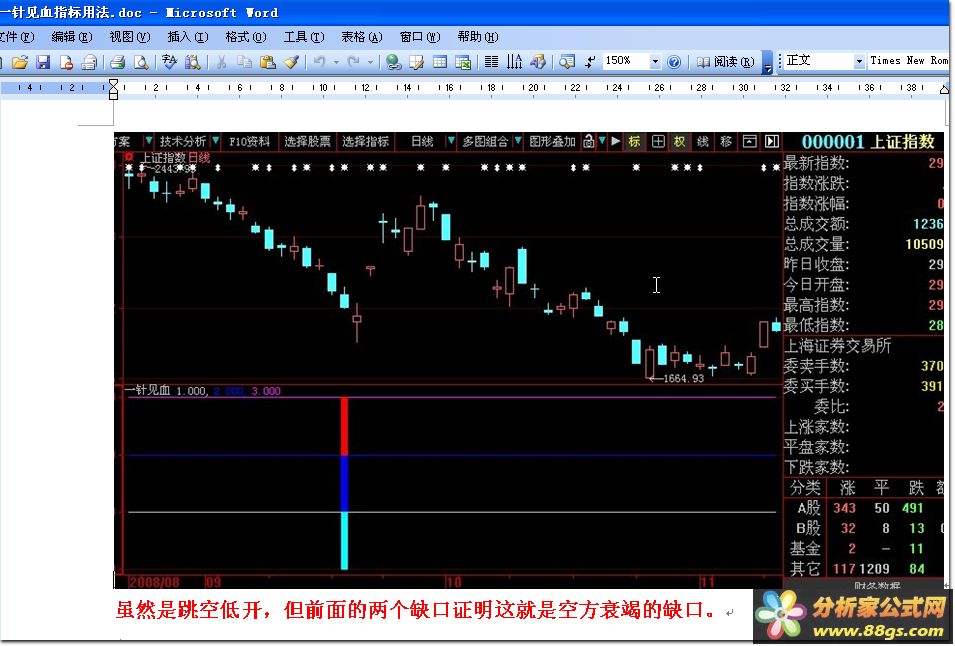Click the Paste clipboard icon

coord(267,61)
